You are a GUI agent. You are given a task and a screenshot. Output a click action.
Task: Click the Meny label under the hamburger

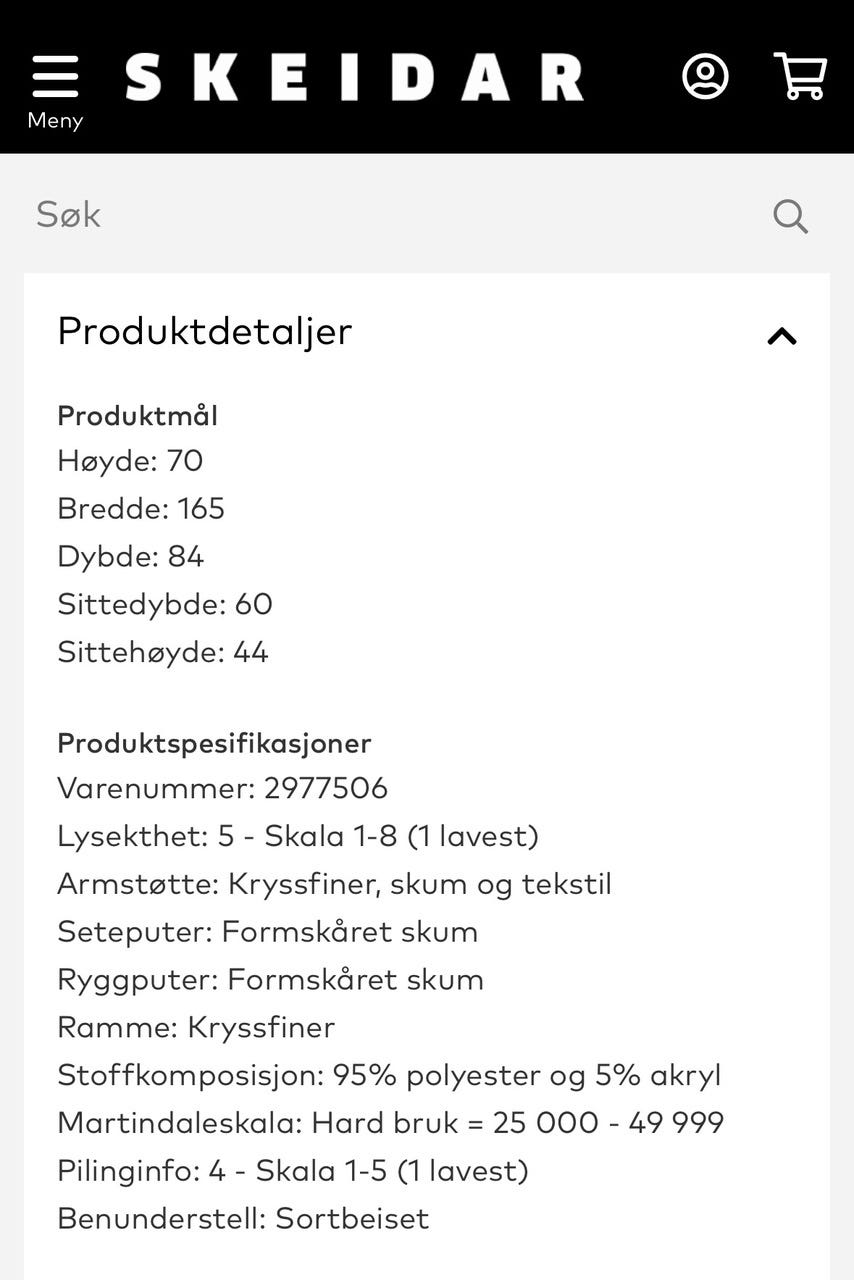[55, 121]
